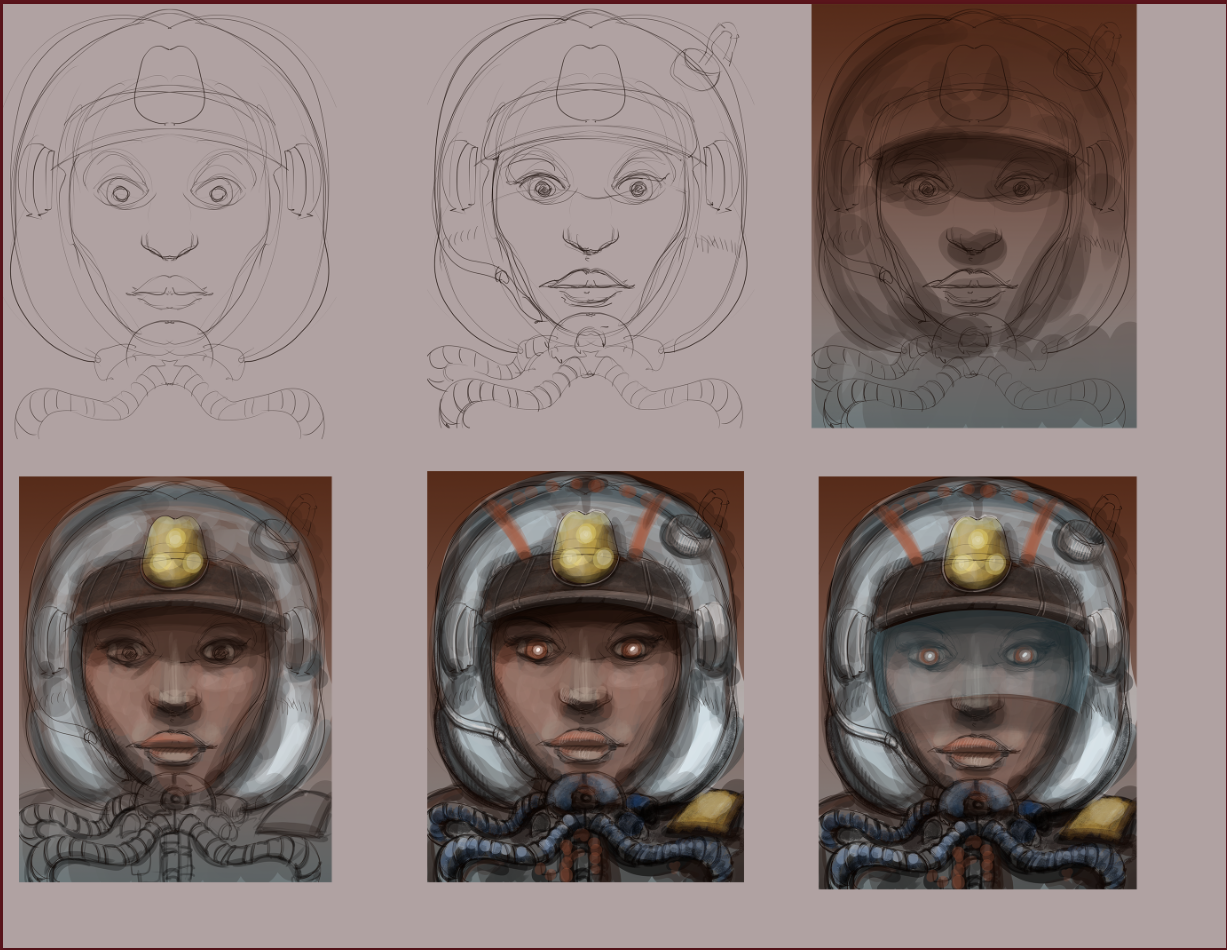The height and width of the screenshot is (950, 1227).
Task: Click the yellow cap badge in first colored portrait
Action: (x=176, y=551)
